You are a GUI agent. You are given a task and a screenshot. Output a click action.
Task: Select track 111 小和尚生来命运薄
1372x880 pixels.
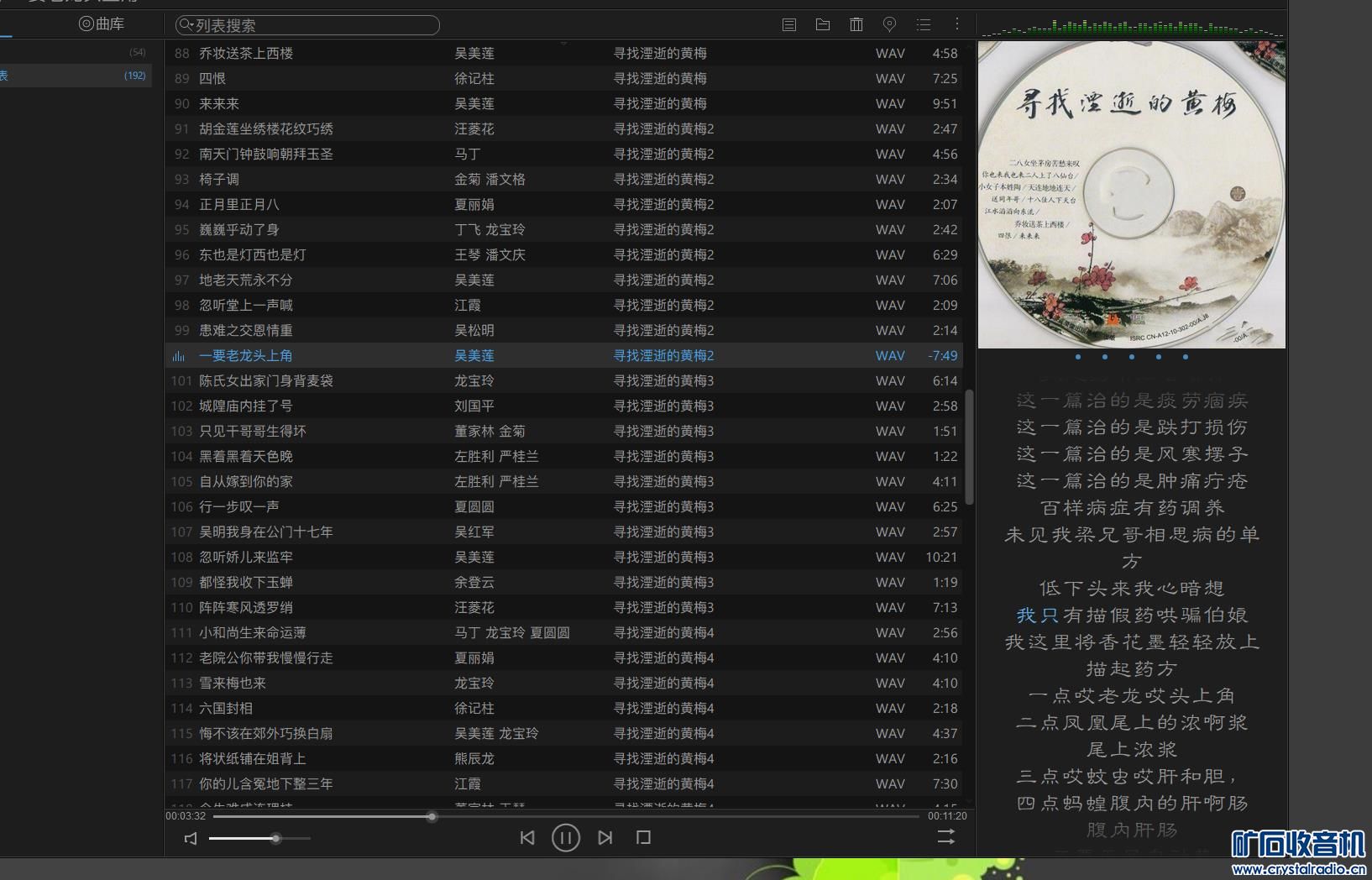click(563, 632)
